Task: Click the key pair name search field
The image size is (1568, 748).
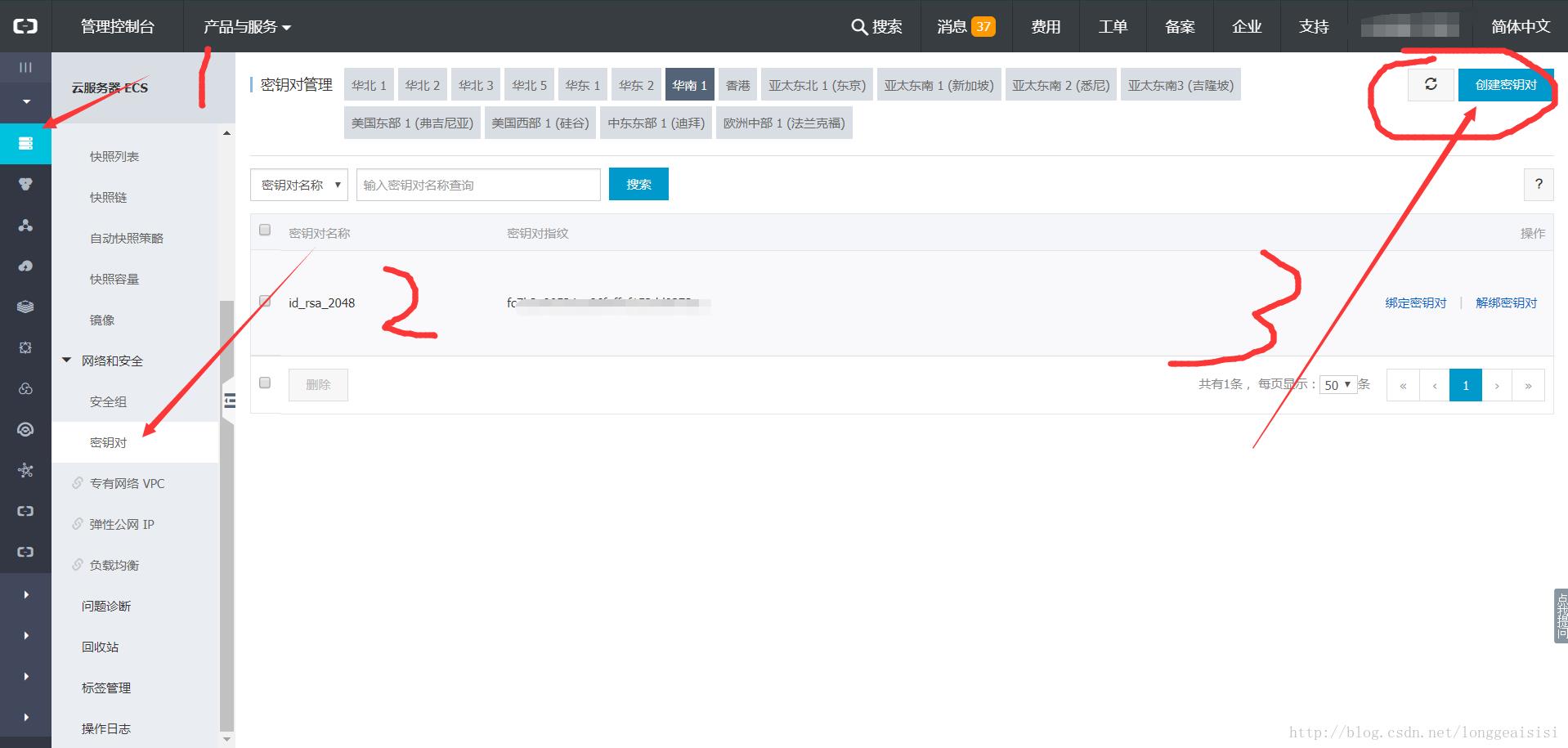Action: (478, 185)
